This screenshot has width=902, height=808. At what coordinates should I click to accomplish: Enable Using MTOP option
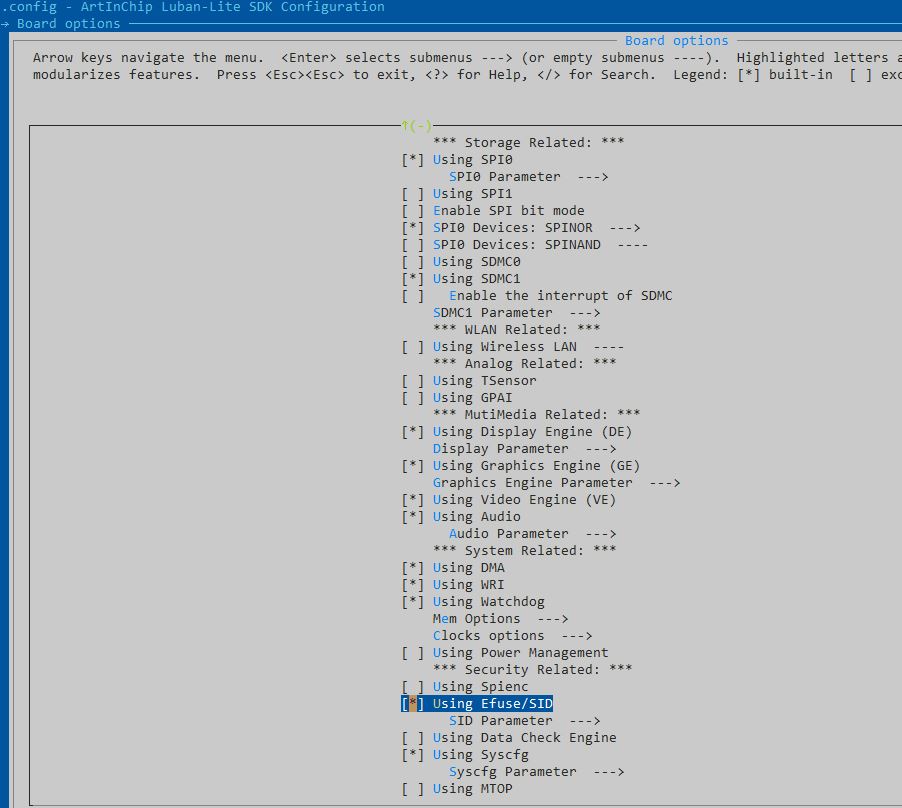point(412,789)
